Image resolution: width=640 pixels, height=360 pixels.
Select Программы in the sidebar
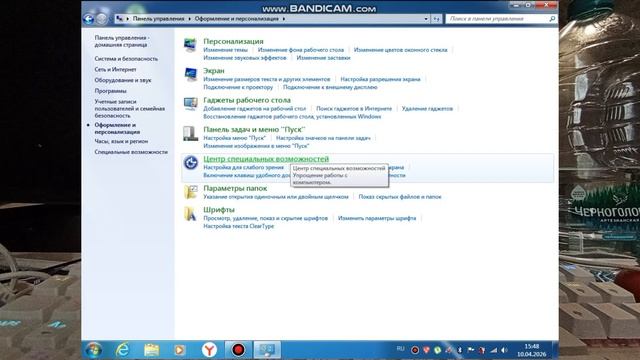coord(111,91)
